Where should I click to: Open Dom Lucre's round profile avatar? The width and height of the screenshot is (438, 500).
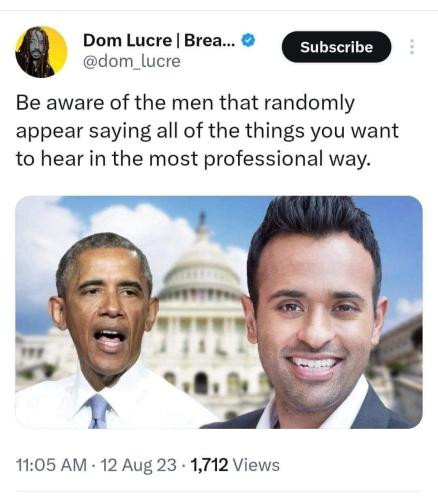point(41,52)
